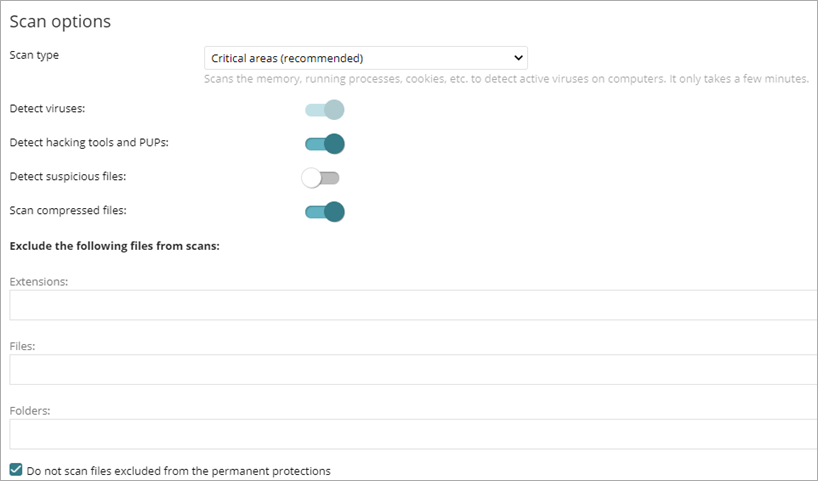
Task: Click the 'Scan type' field label
Action: tap(34, 56)
